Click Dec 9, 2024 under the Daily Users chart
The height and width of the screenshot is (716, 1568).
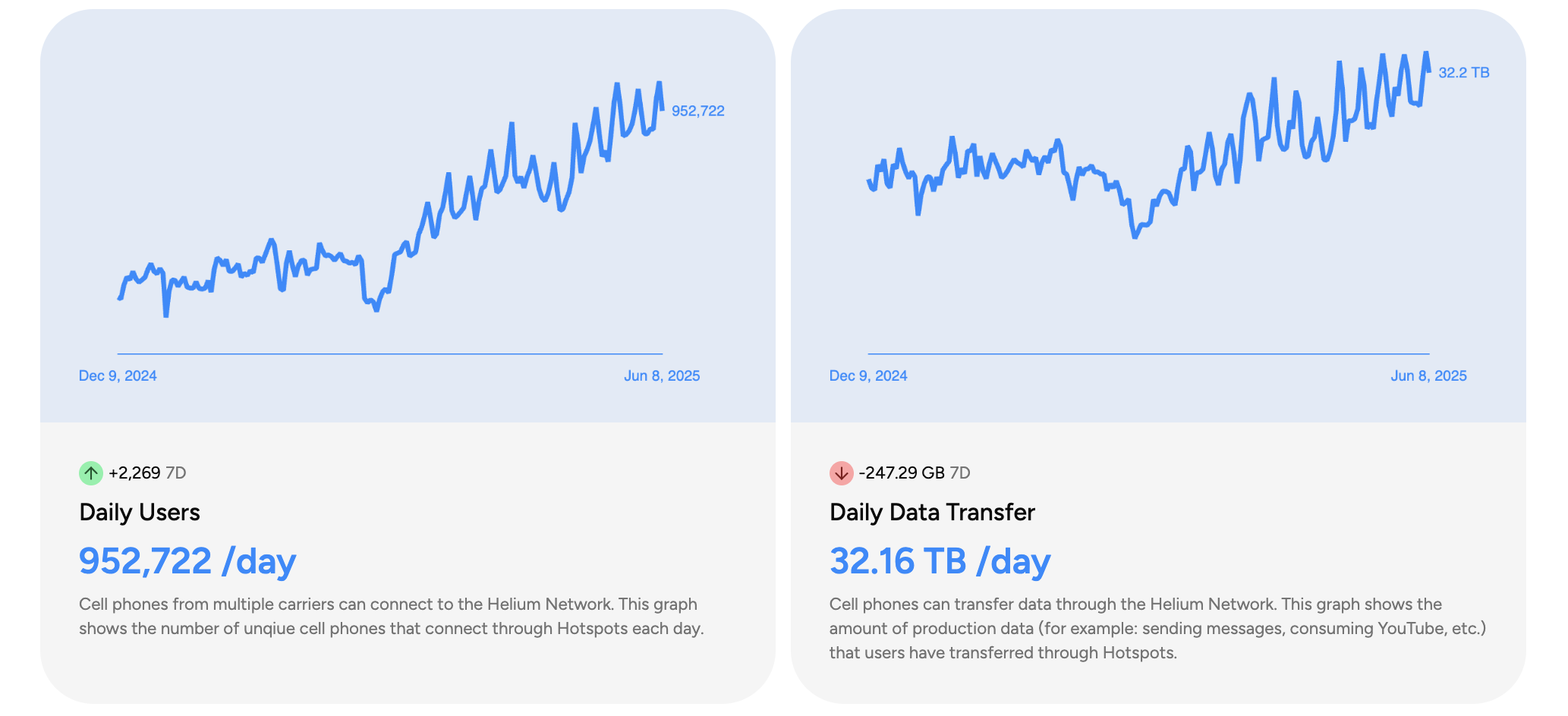[x=118, y=376]
